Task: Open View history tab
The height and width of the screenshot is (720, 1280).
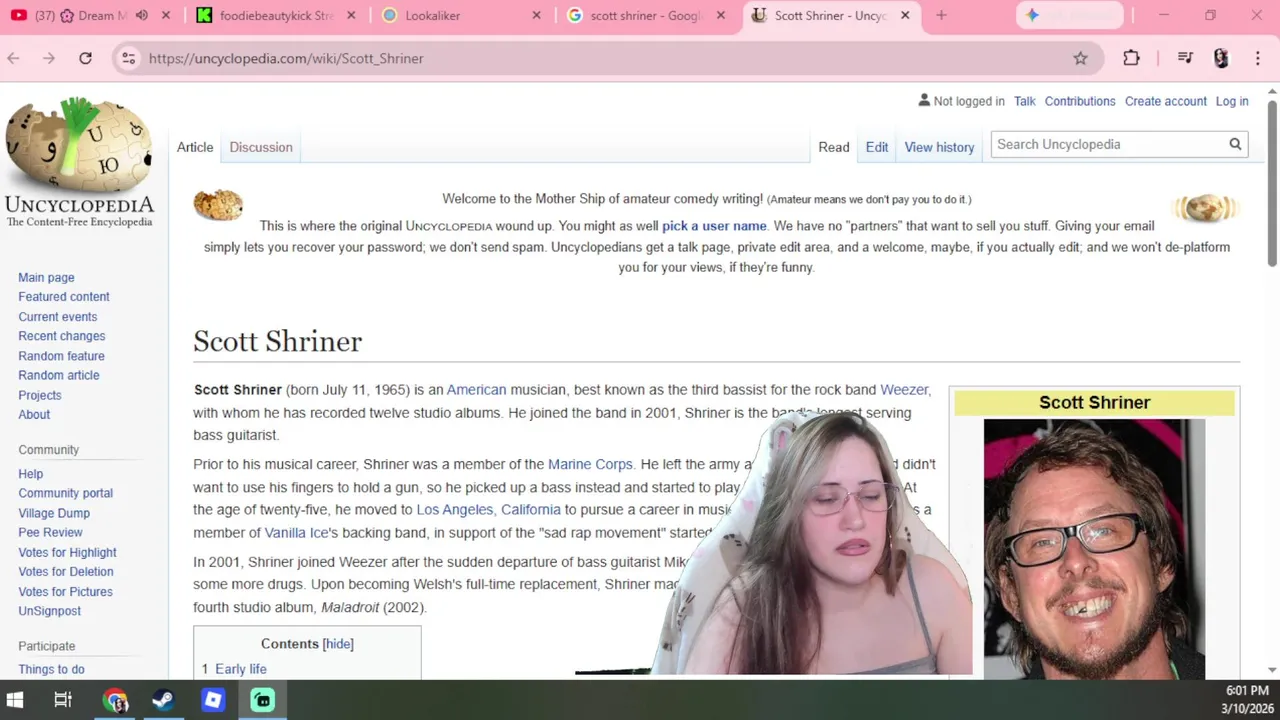Action: 939,147
